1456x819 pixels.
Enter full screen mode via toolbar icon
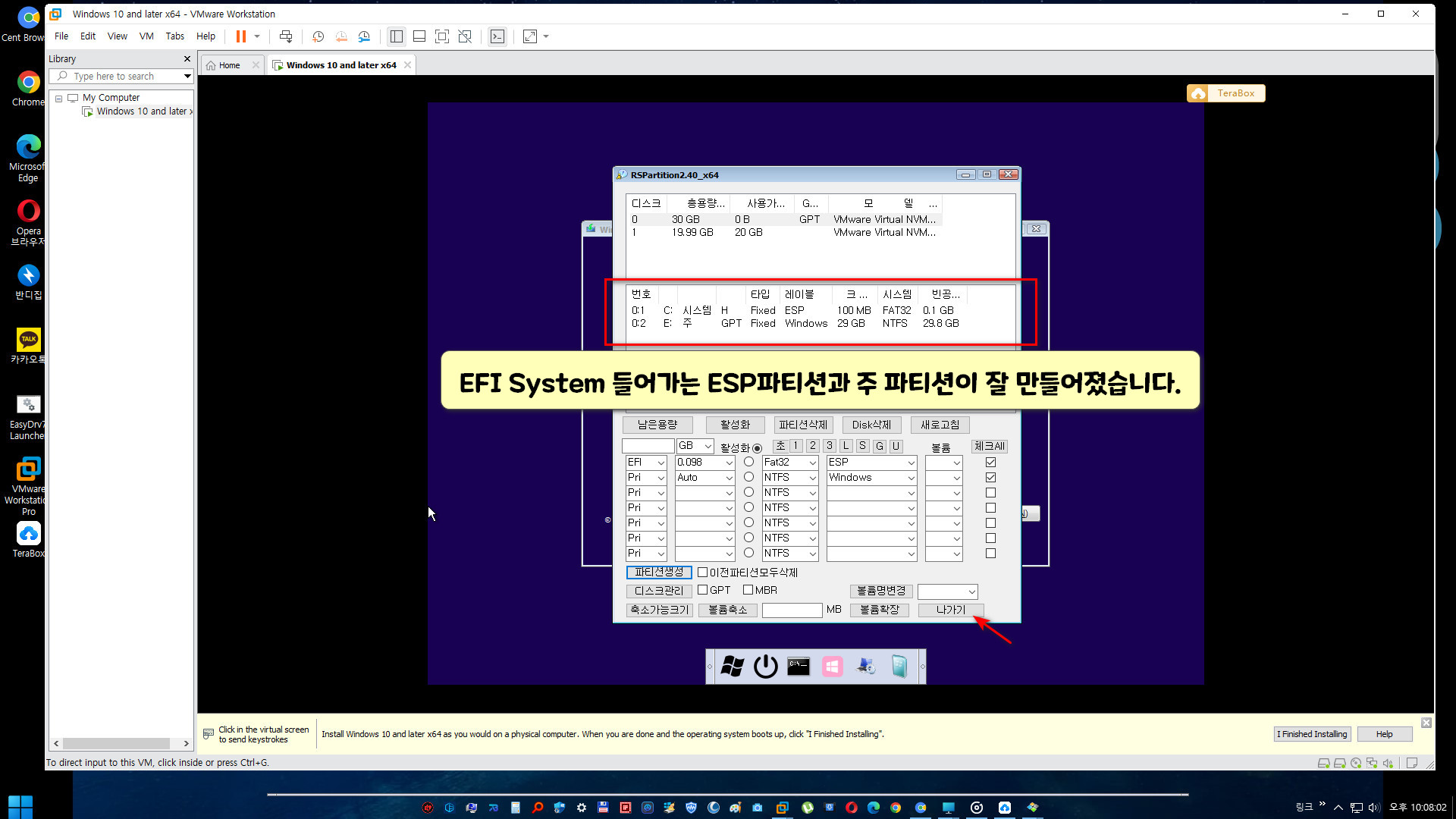pyautogui.click(x=442, y=36)
